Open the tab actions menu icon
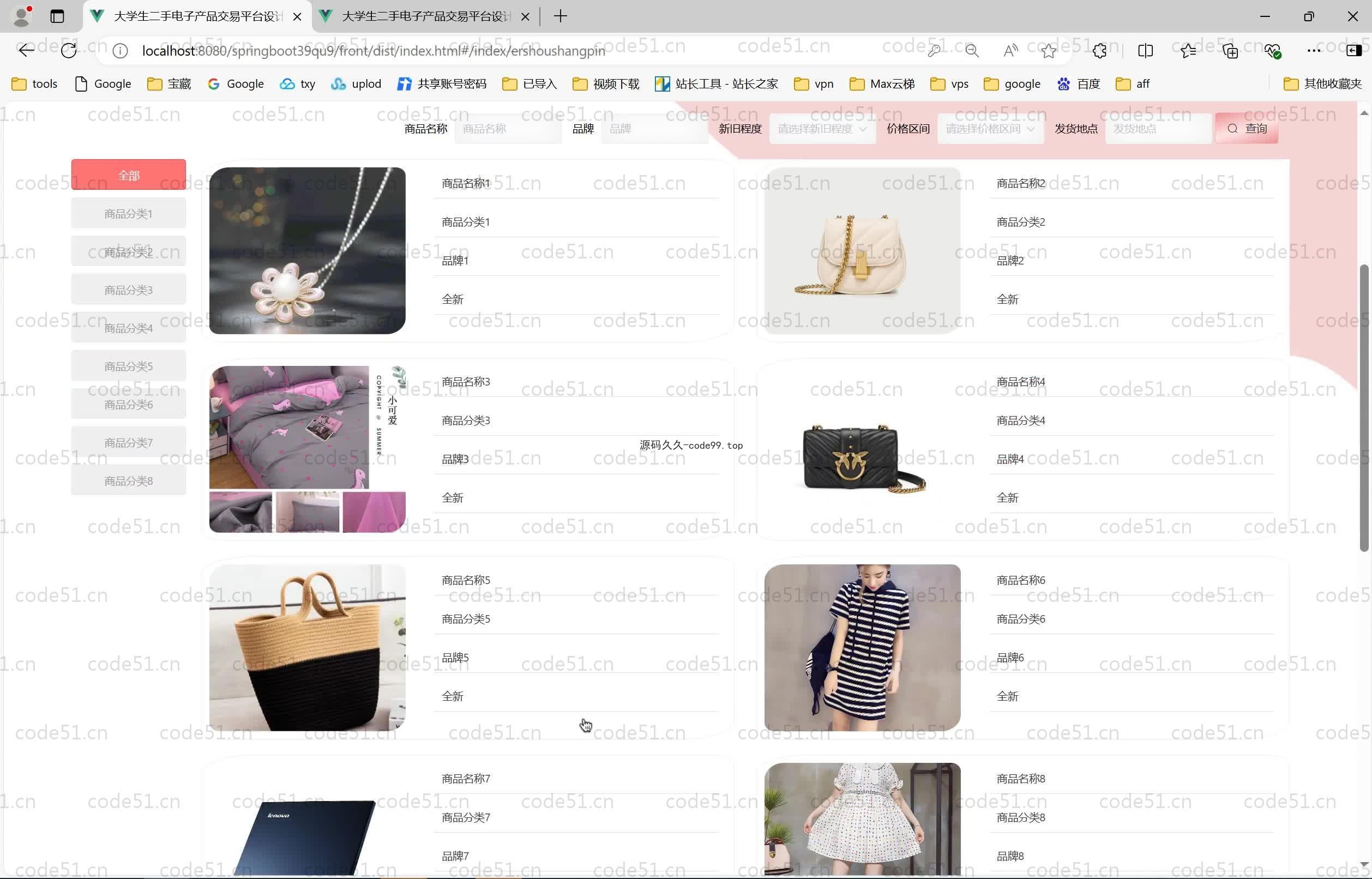Image resolution: width=1372 pixels, height=879 pixels. pos(57,16)
